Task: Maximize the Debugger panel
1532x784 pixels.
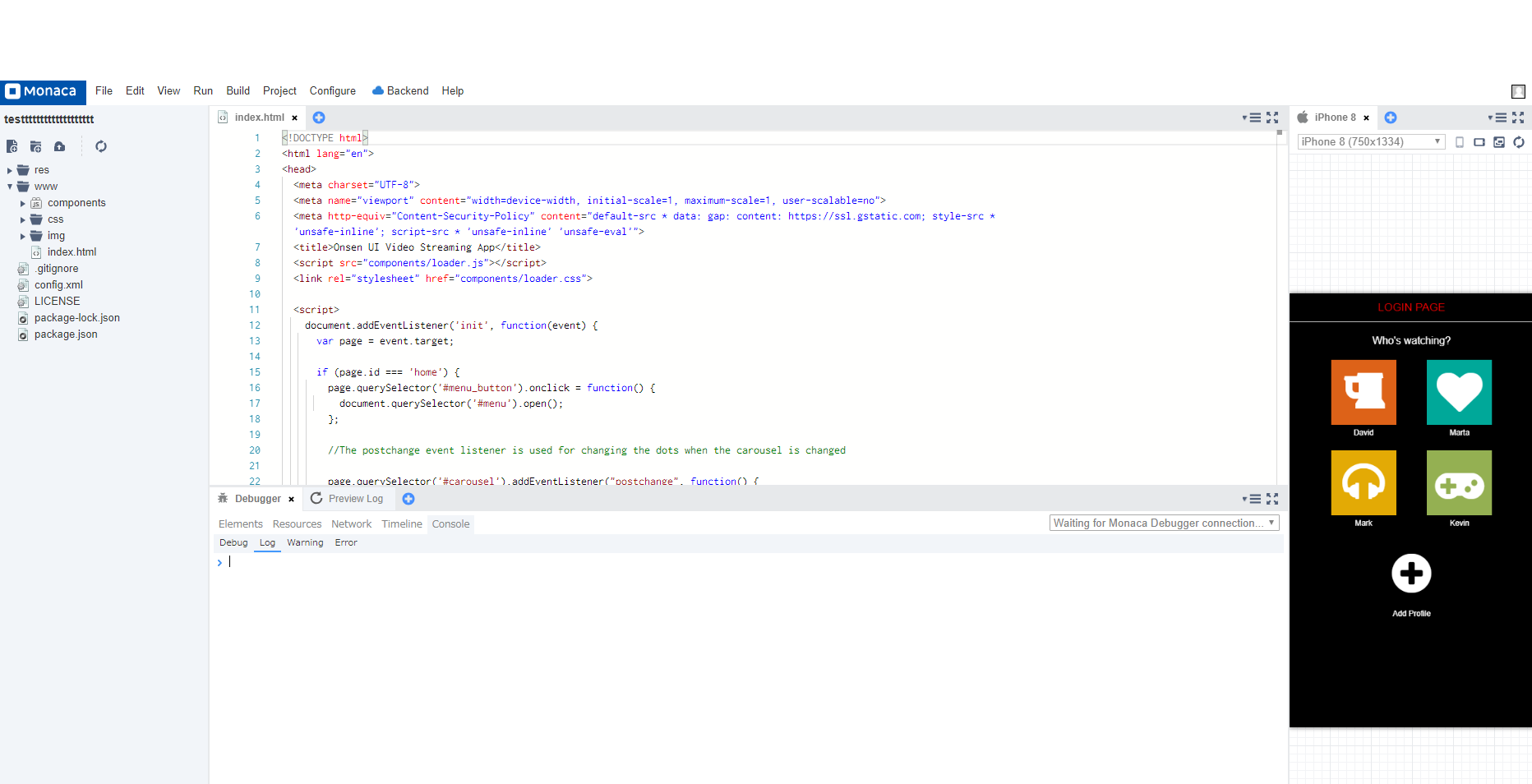Action: [1272, 499]
